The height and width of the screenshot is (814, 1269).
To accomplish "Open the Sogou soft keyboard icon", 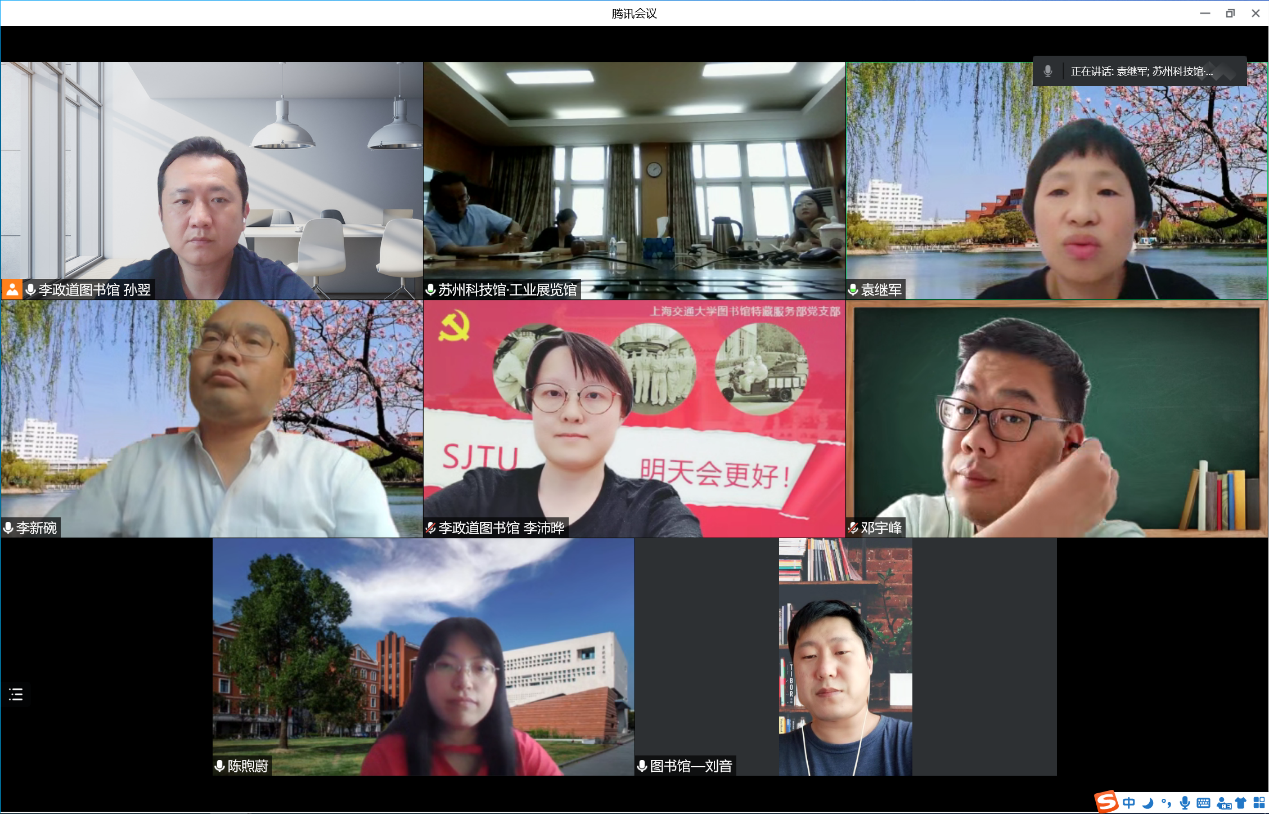I will click(x=1203, y=802).
